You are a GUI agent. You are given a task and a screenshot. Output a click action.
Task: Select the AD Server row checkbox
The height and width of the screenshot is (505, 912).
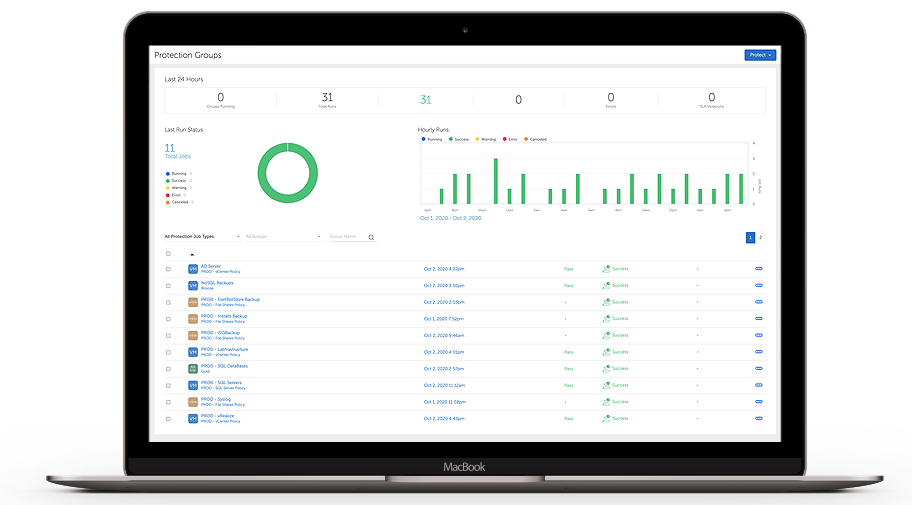point(168,269)
